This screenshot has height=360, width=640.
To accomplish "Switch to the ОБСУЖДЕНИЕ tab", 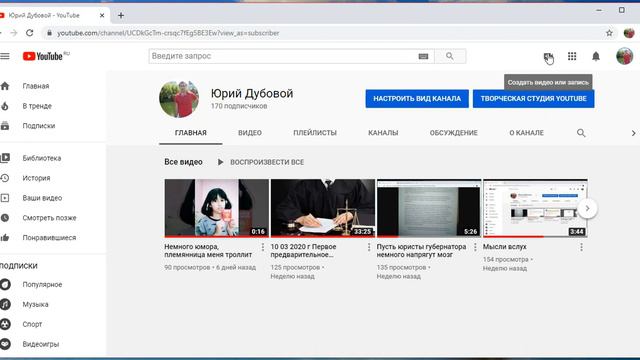I will coord(453,133).
